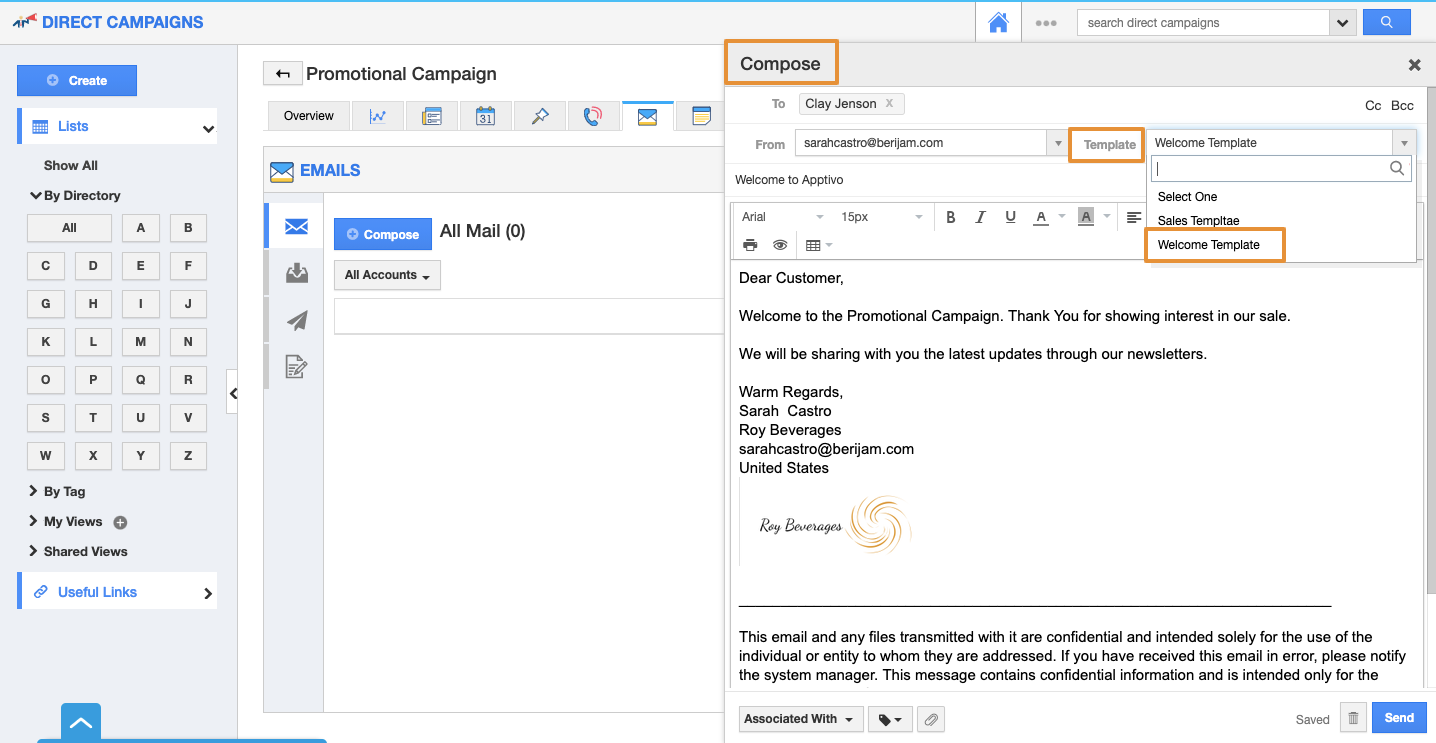Open the Inbox tray icon in sidebar
This screenshot has height=743, width=1436.
click(x=297, y=273)
